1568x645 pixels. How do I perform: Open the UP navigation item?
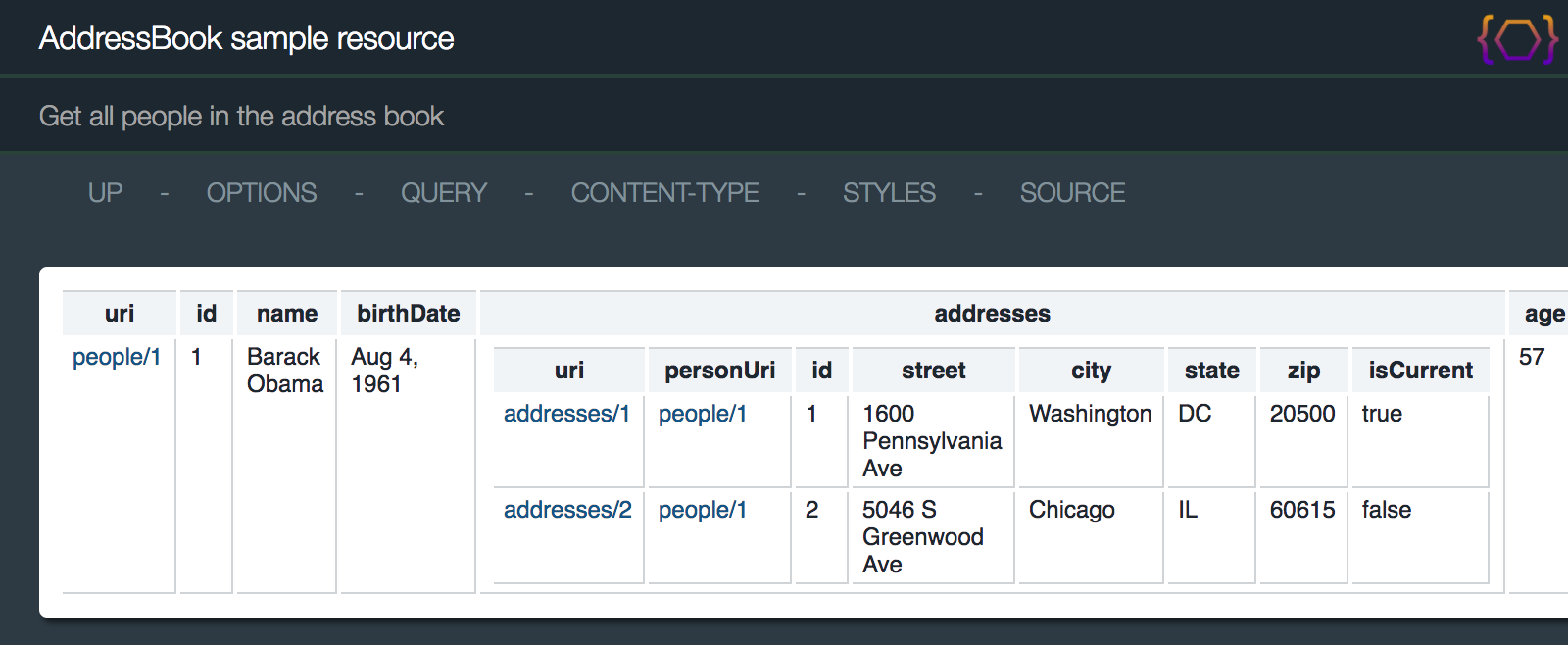(105, 193)
